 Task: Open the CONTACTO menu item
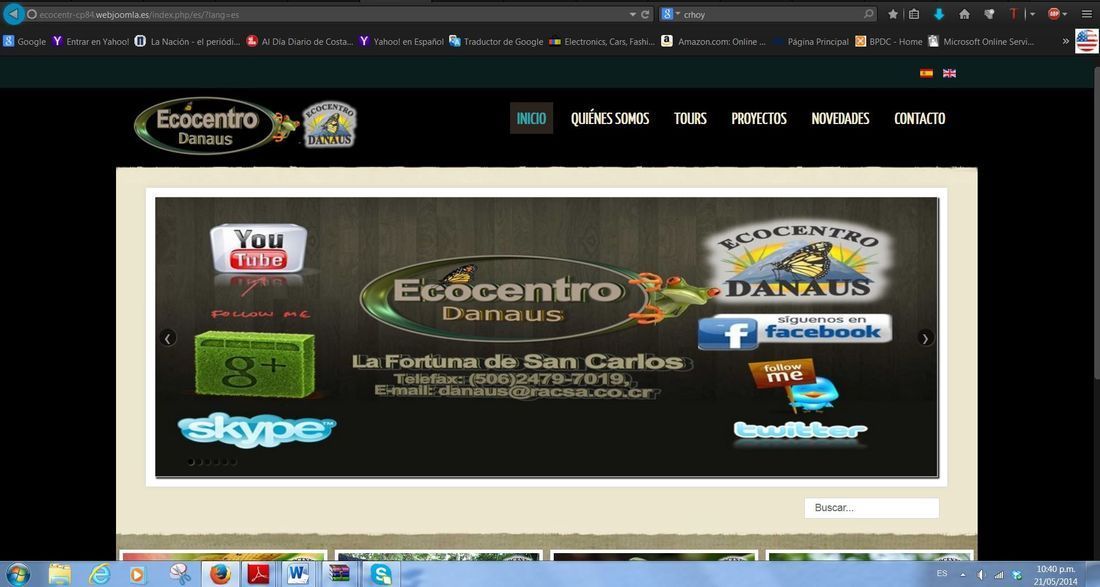point(920,119)
